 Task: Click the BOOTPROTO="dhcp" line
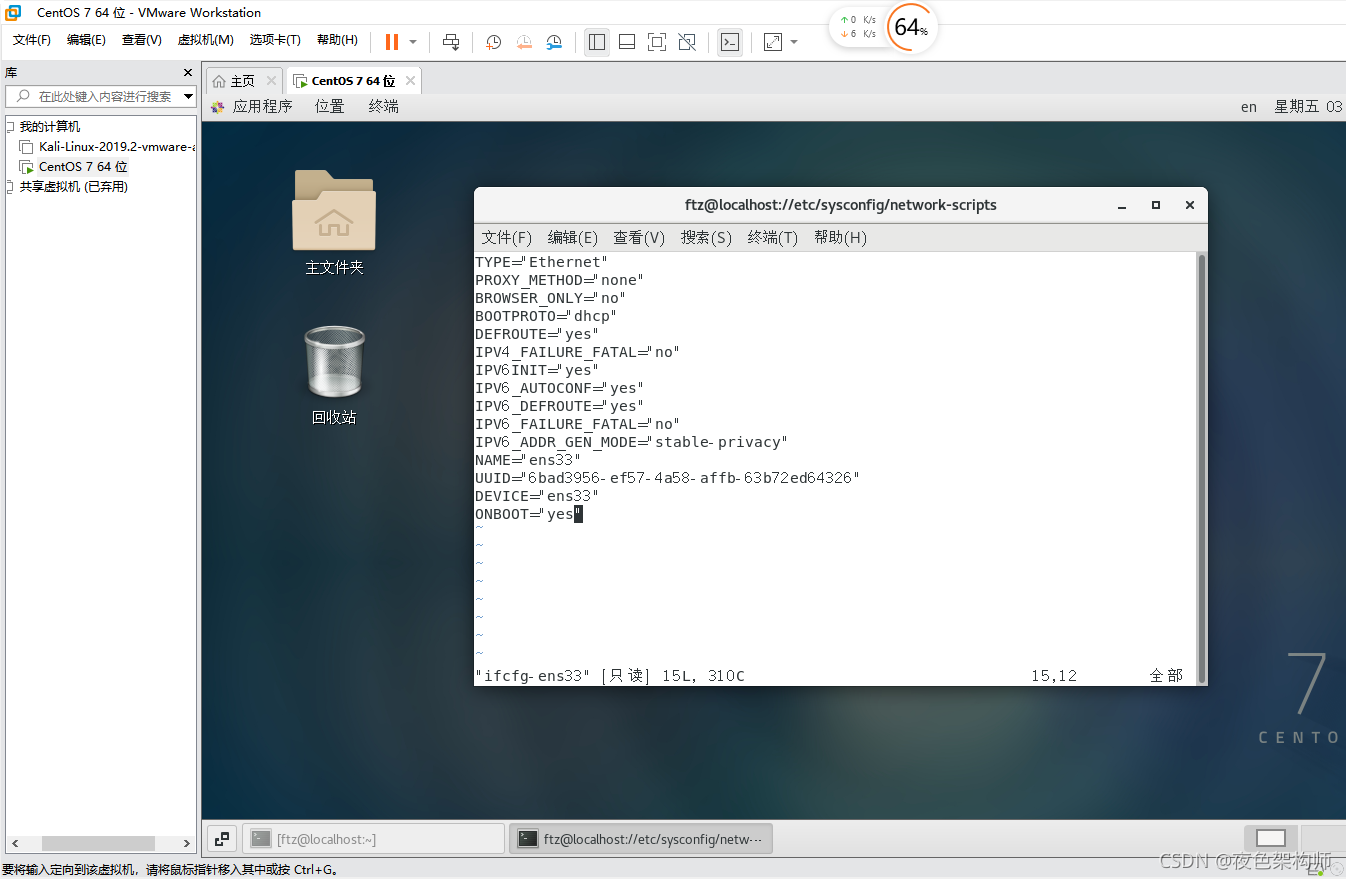tap(546, 316)
